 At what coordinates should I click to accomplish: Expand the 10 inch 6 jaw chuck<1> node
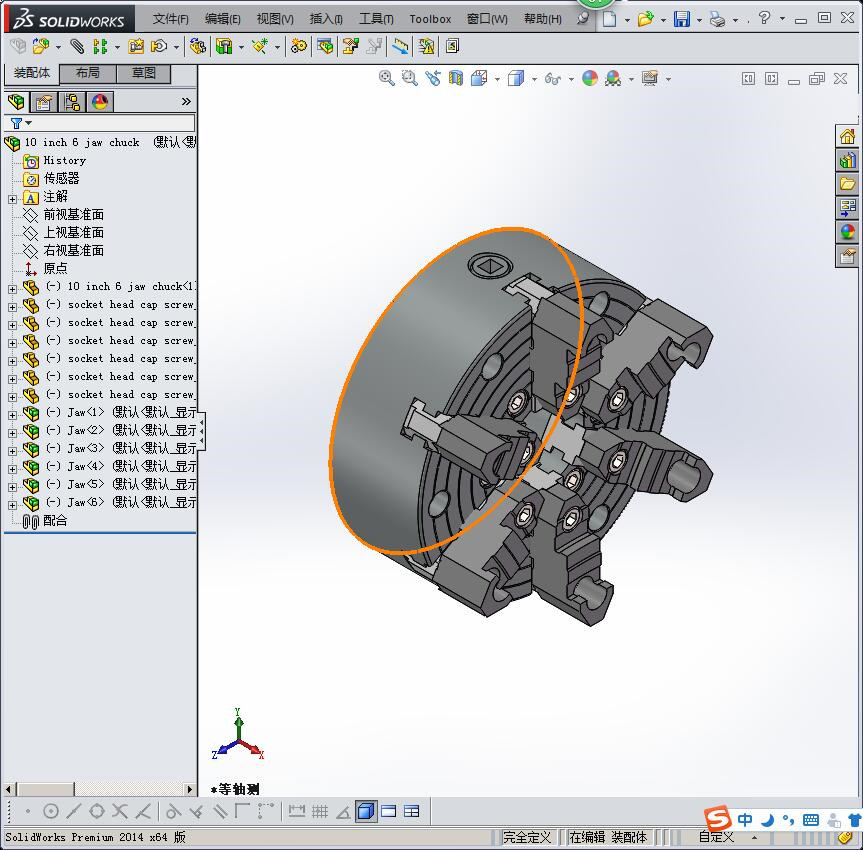[13, 289]
